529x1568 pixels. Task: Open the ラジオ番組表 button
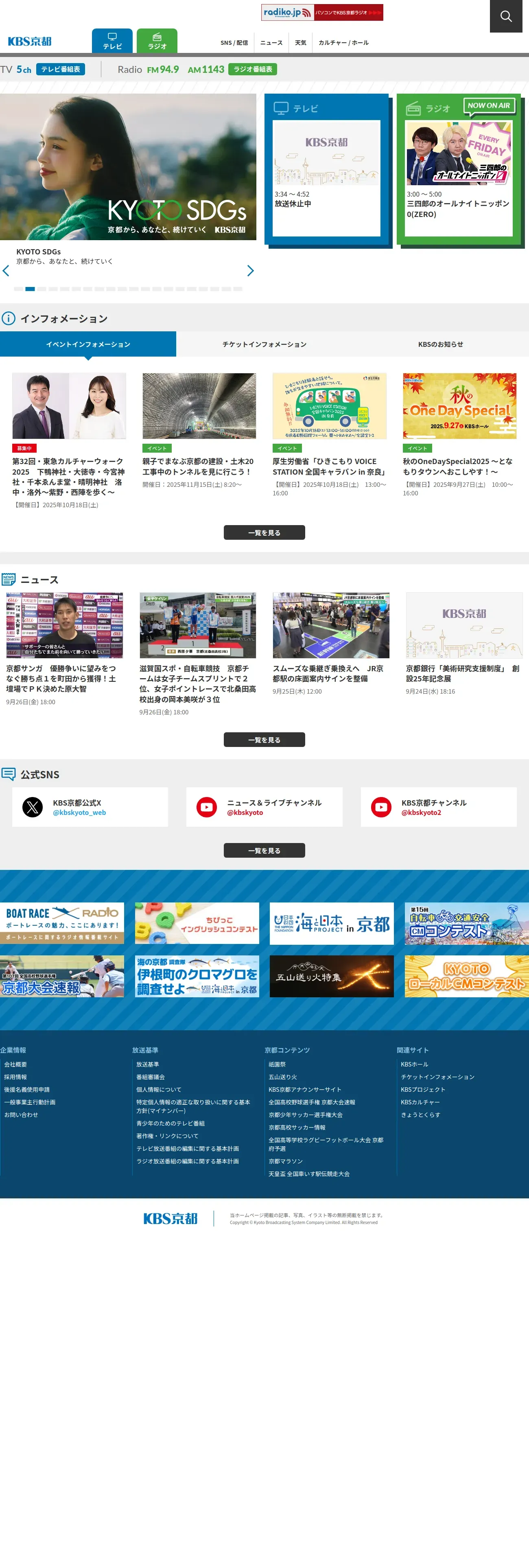pos(253,69)
